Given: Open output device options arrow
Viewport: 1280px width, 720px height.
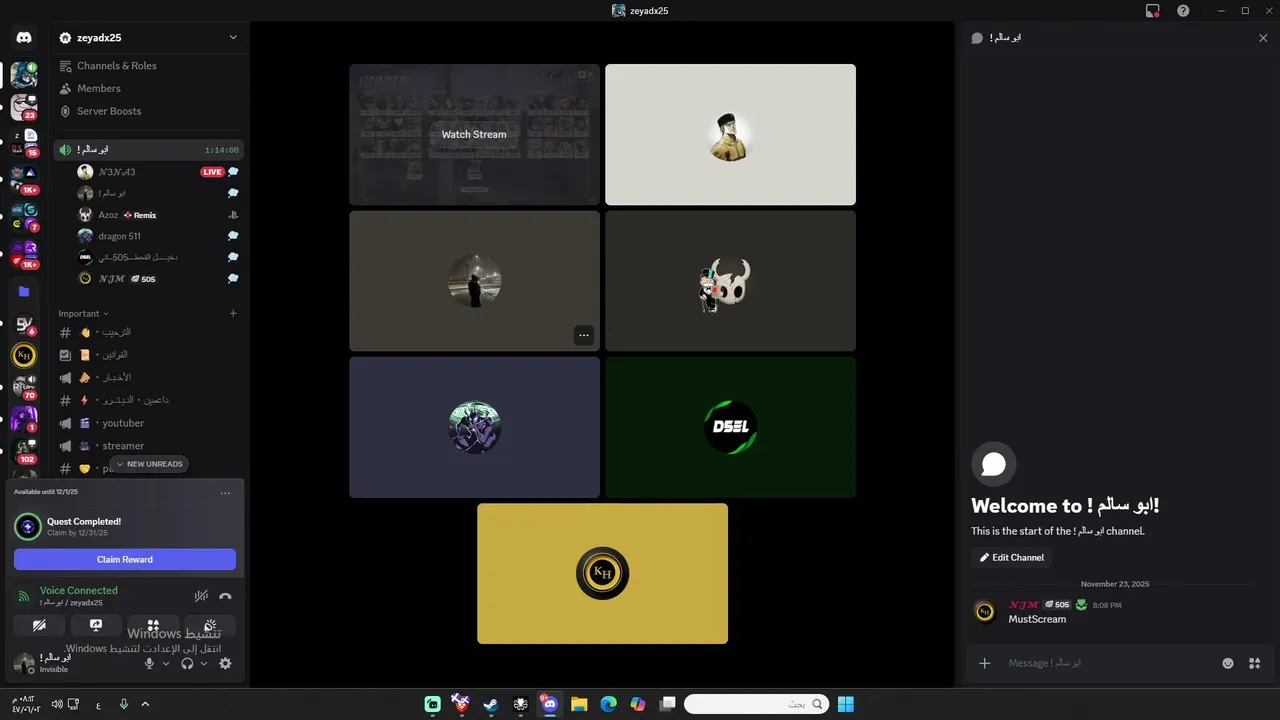Looking at the screenshot, I should (x=204, y=663).
